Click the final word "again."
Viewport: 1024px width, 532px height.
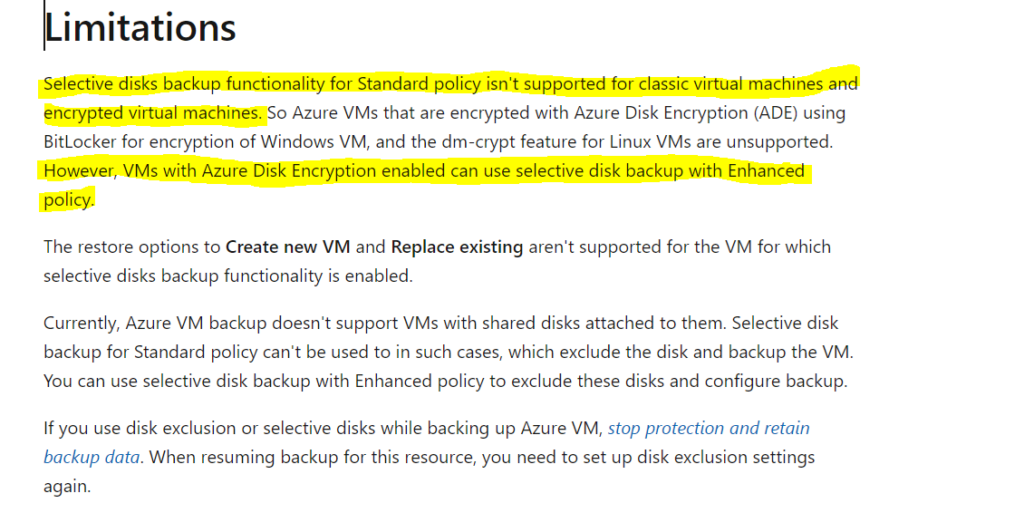tap(67, 486)
